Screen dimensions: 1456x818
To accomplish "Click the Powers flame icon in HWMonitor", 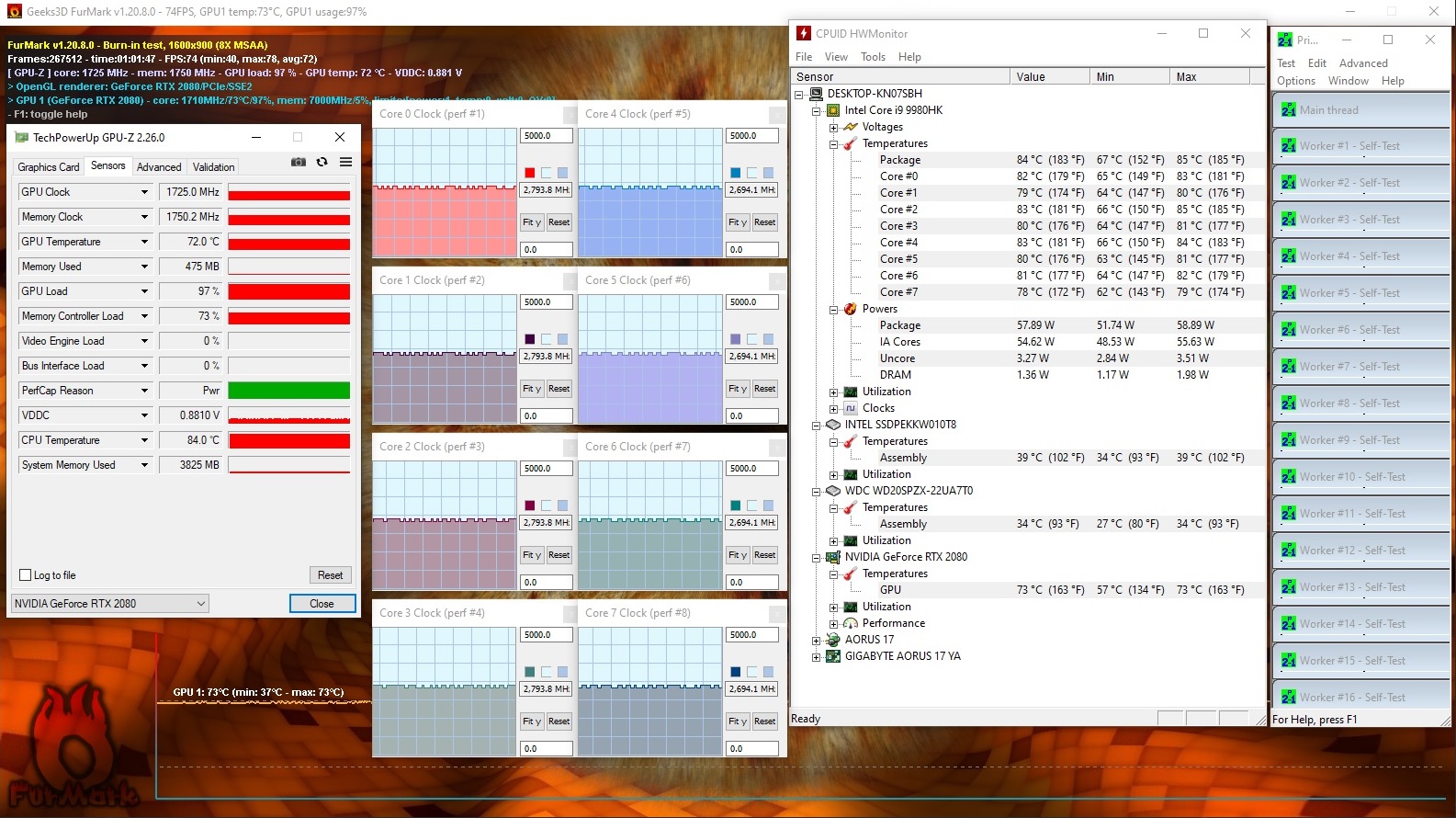I will coord(851,309).
